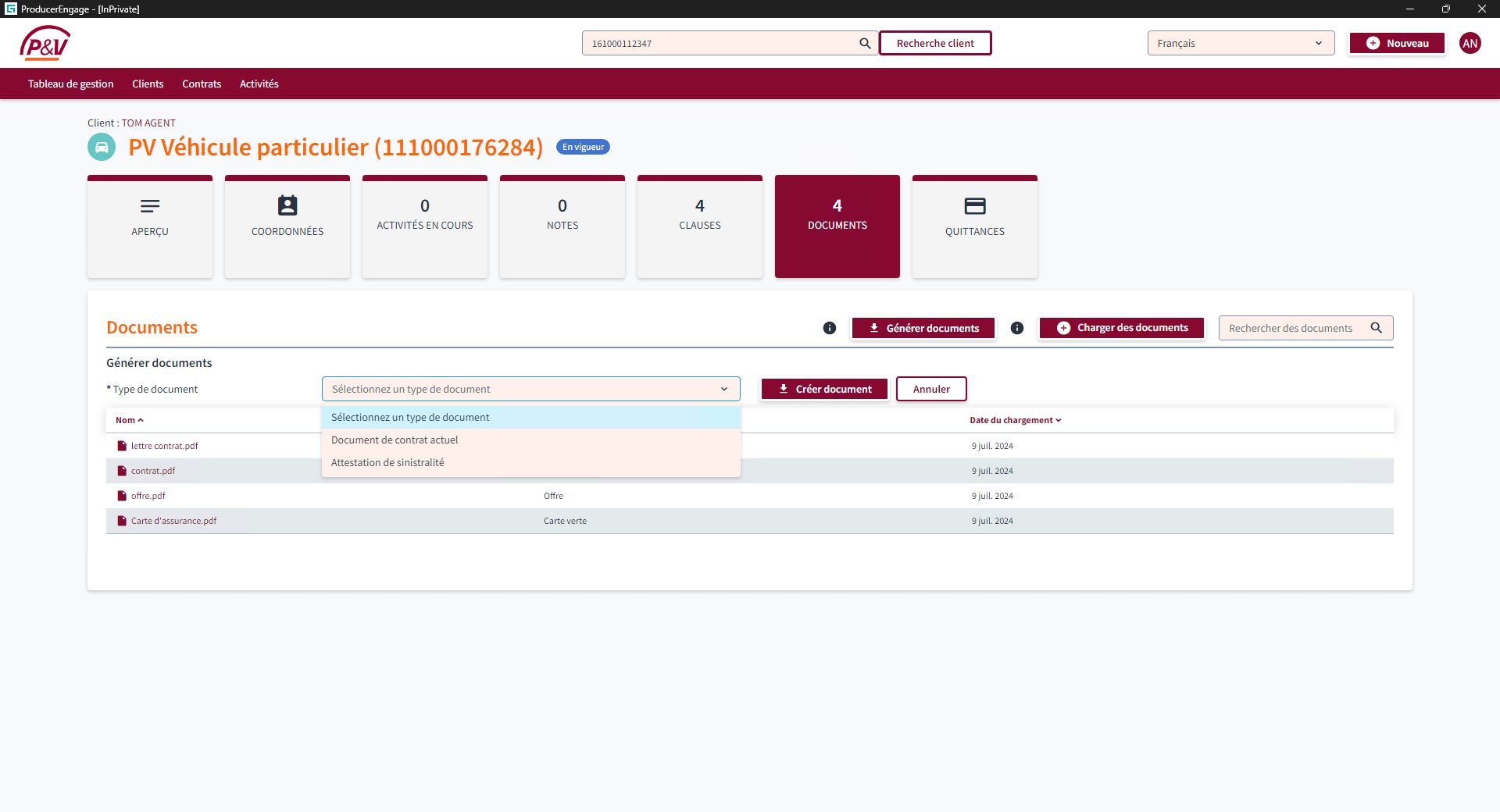Click the file icon of contrat.pdf
The width and height of the screenshot is (1500, 812).
[x=122, y=471]
